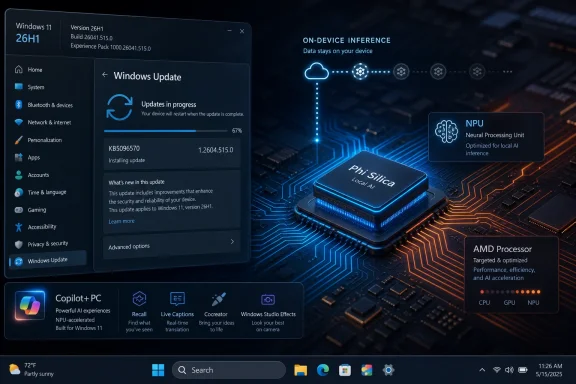
Task: Open Settings gear in taskbar
Action: tap(388, 370)
